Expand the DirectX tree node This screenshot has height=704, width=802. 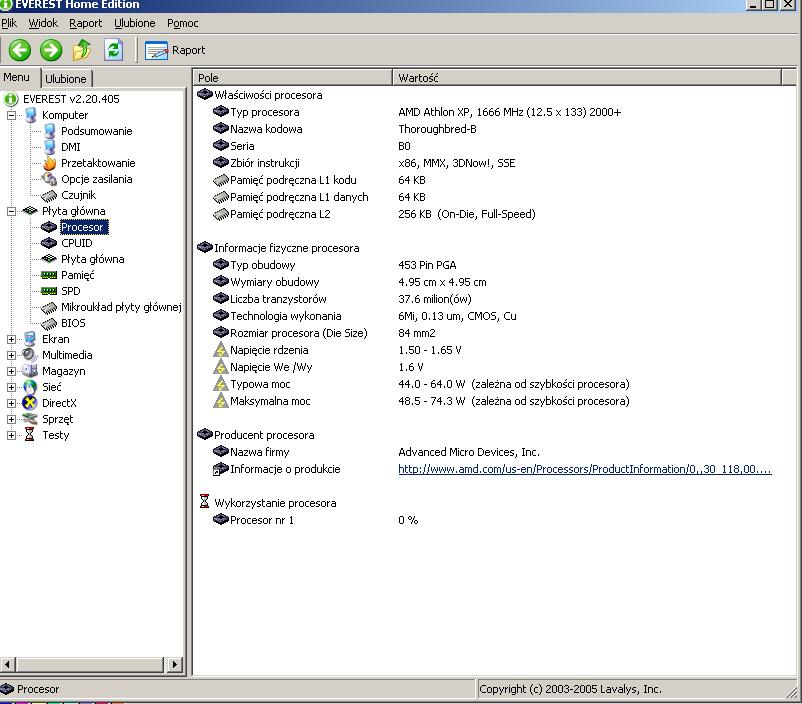(x=11, y=403)
